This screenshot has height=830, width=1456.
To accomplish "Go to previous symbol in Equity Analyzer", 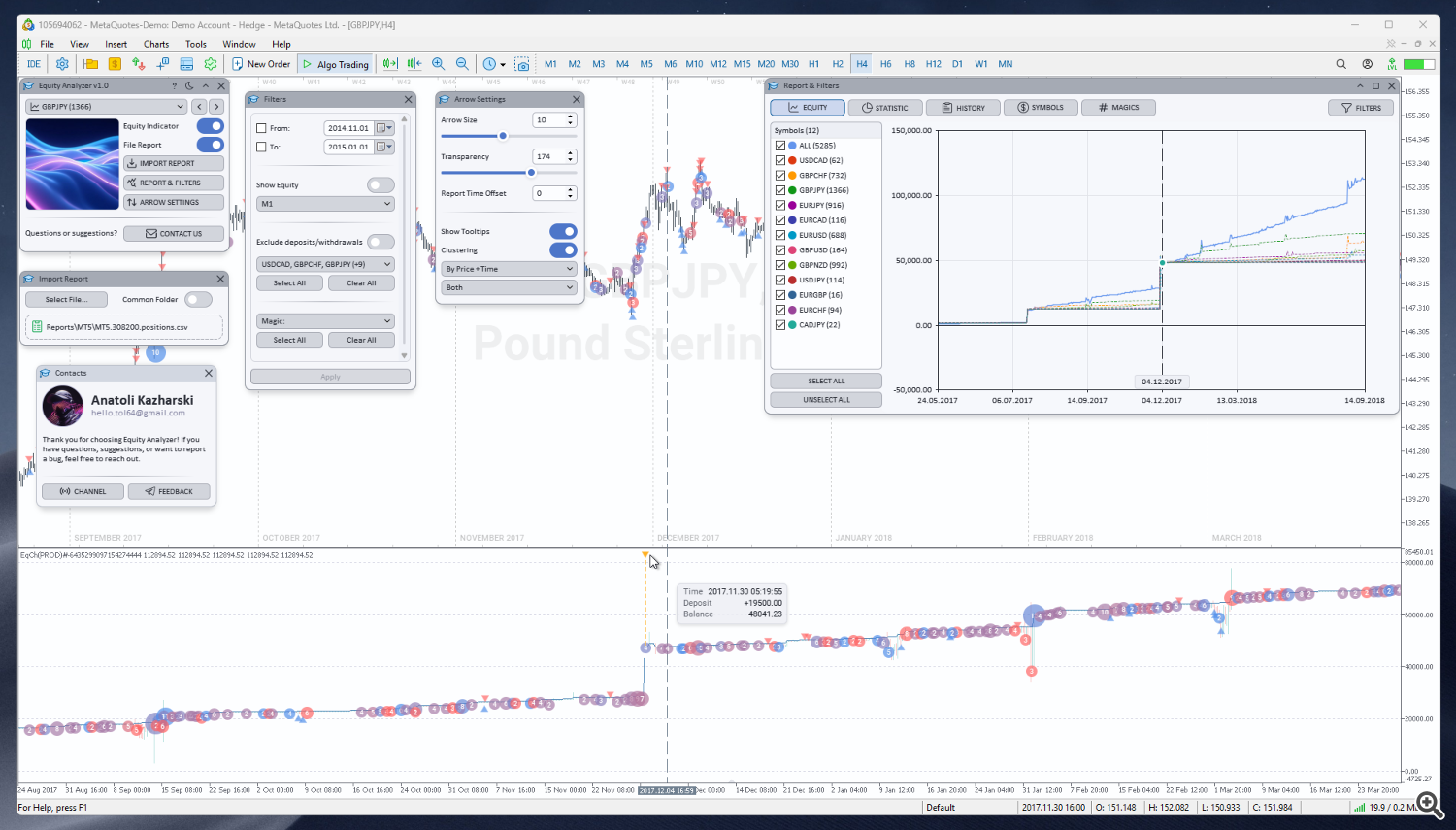I will (199, 107).
